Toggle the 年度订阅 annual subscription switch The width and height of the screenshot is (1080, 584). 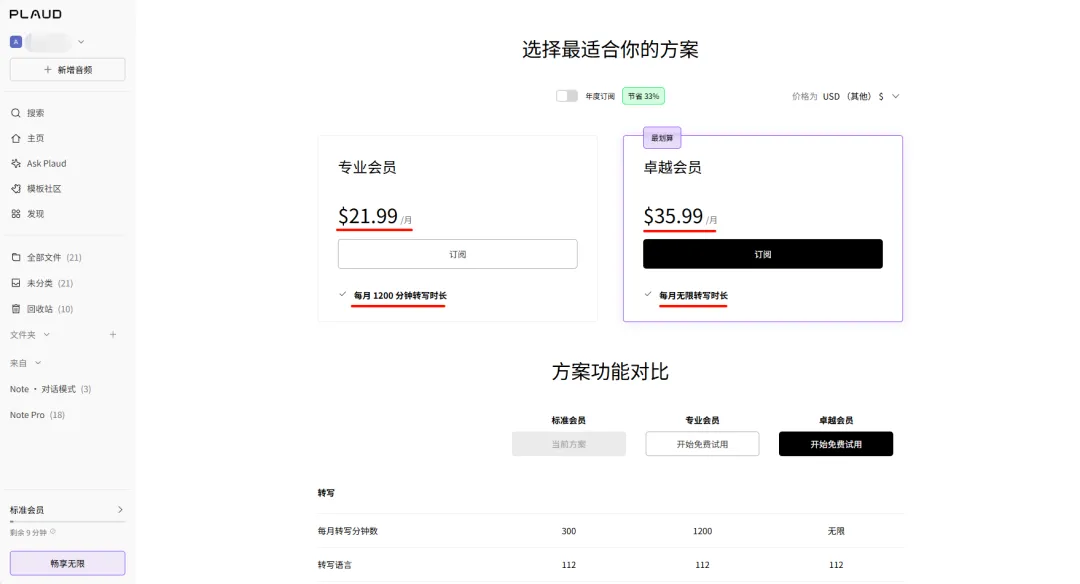[x=567, y=96]
